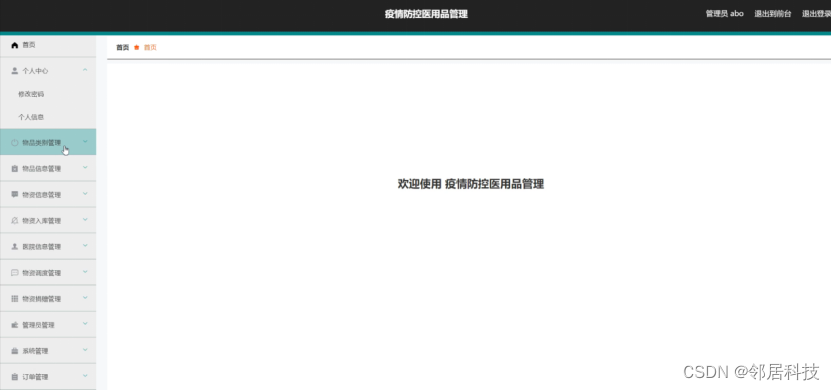Select the 物品类别管理 menu label
This screenshot has height=390, width=835.
(42, 143)
